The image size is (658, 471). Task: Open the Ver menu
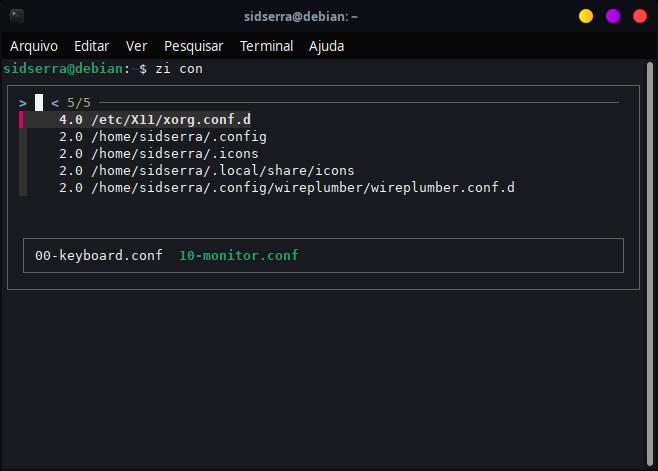coord(137,46)
